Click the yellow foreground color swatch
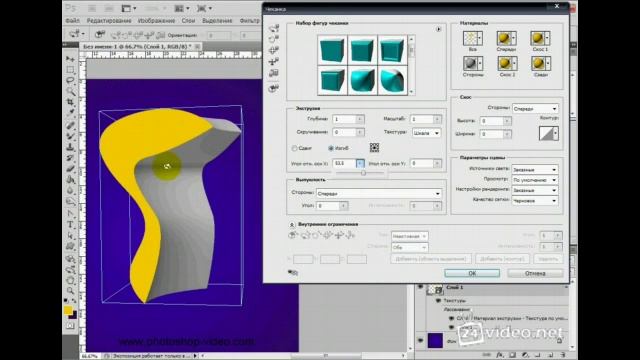 pos(68,310)
